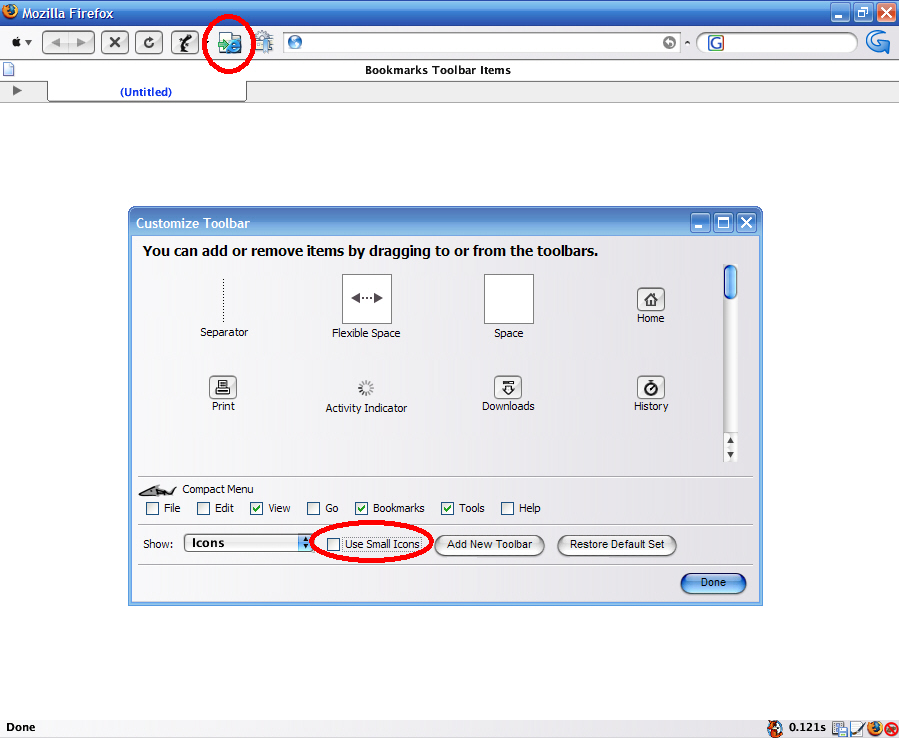The image size is (899, 738).
Task: Click the Forward arrow button
Action: coord(81,42)
